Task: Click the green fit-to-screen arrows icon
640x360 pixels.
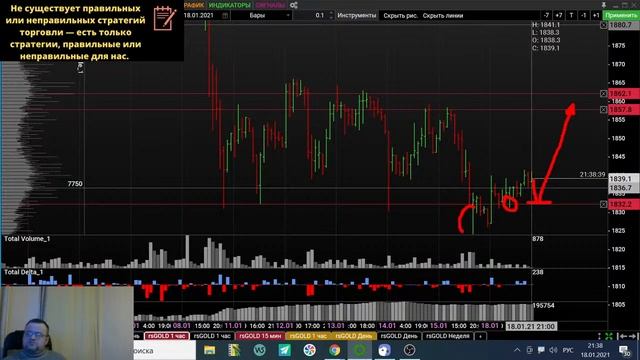Action: [609, 336]
